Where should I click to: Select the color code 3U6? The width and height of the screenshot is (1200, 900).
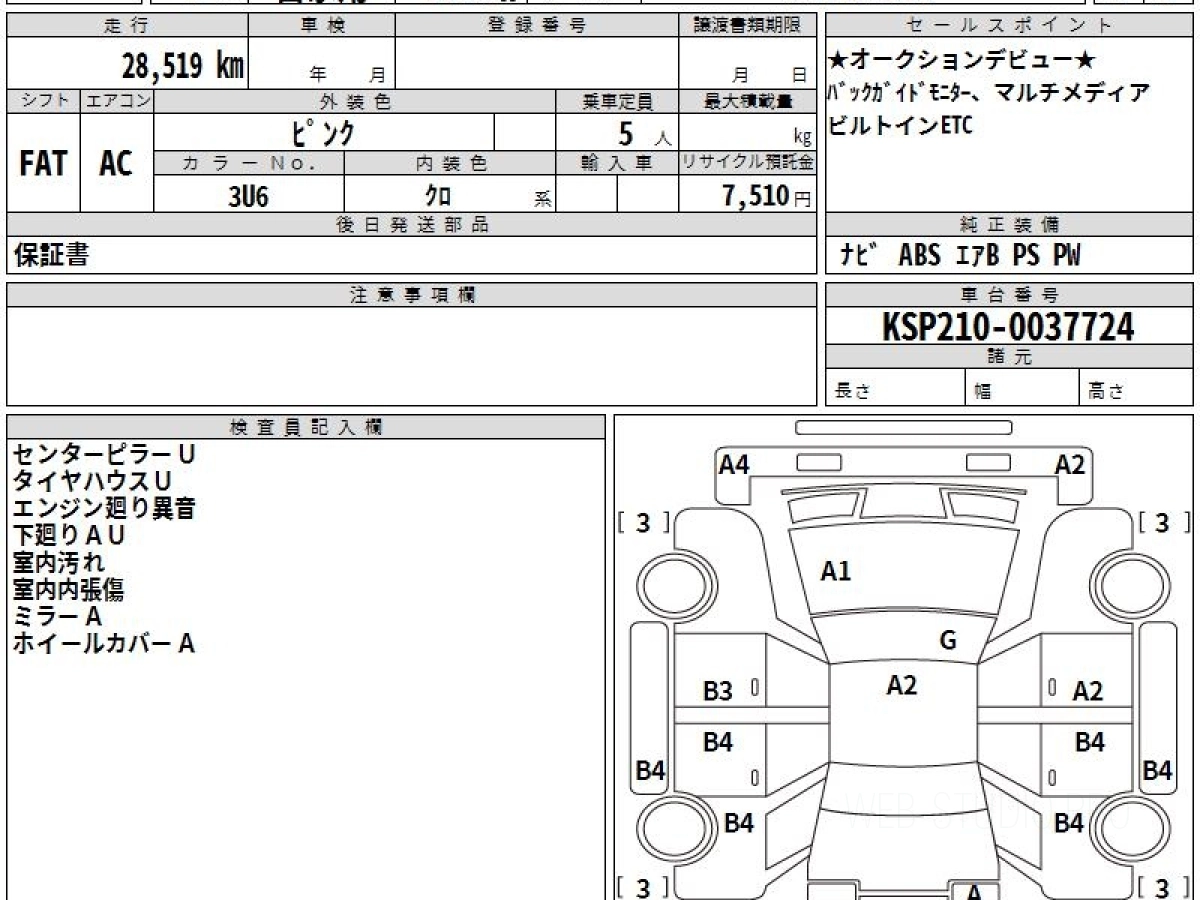[248, 196]
